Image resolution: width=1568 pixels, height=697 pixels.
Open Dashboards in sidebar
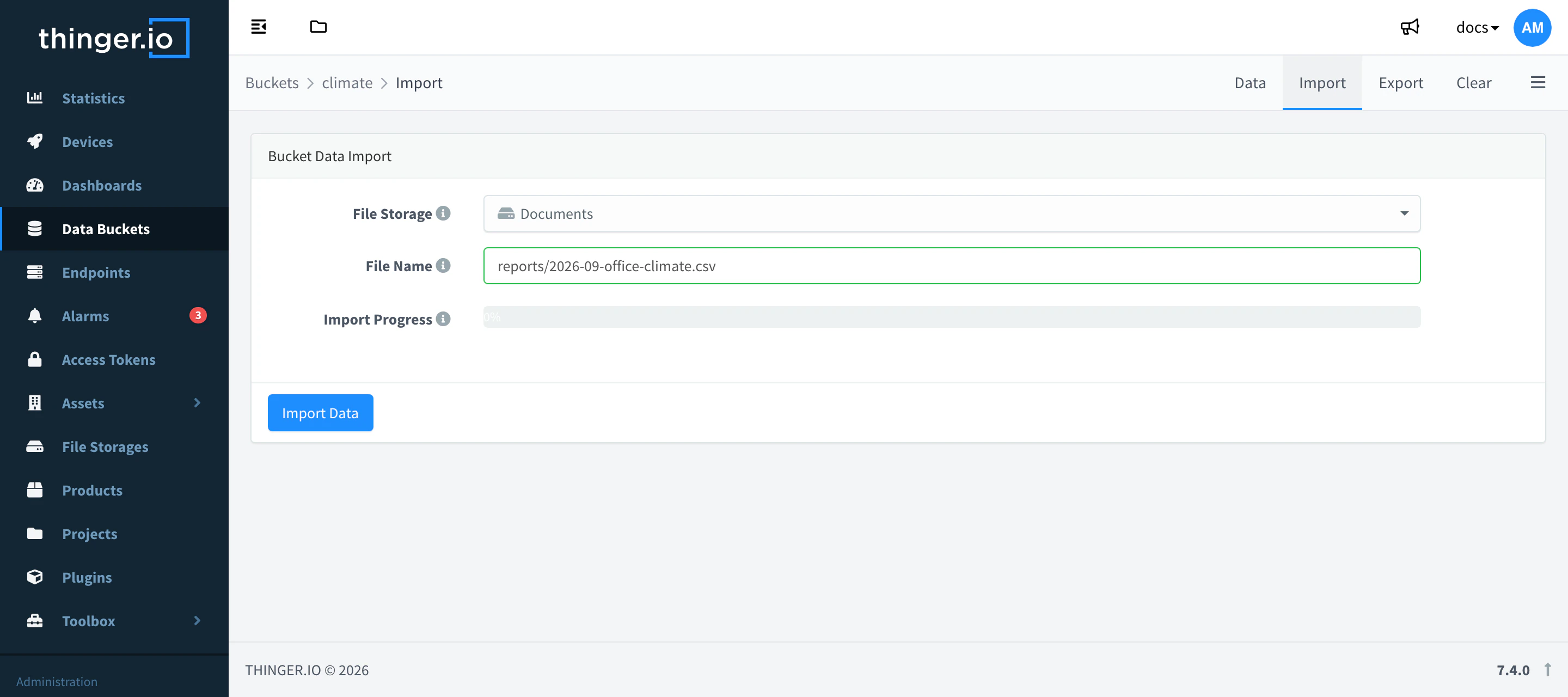pyautogui.click(x=114, y=185)
